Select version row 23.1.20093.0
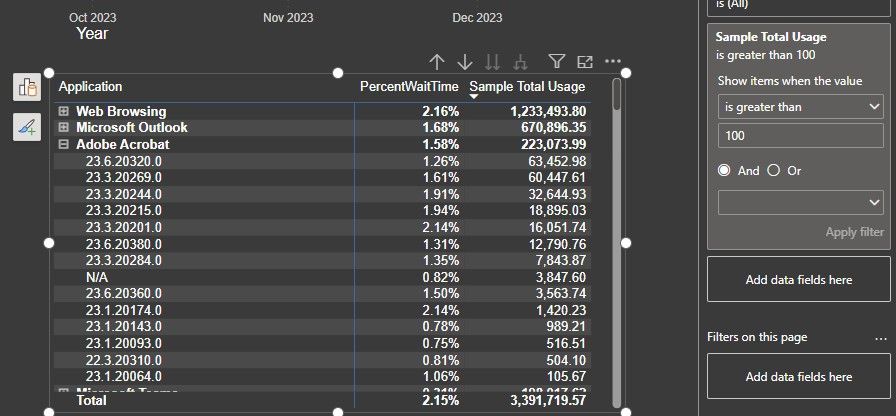The width and height of the screenshot is (896, 416). click(x=322, y=343)
